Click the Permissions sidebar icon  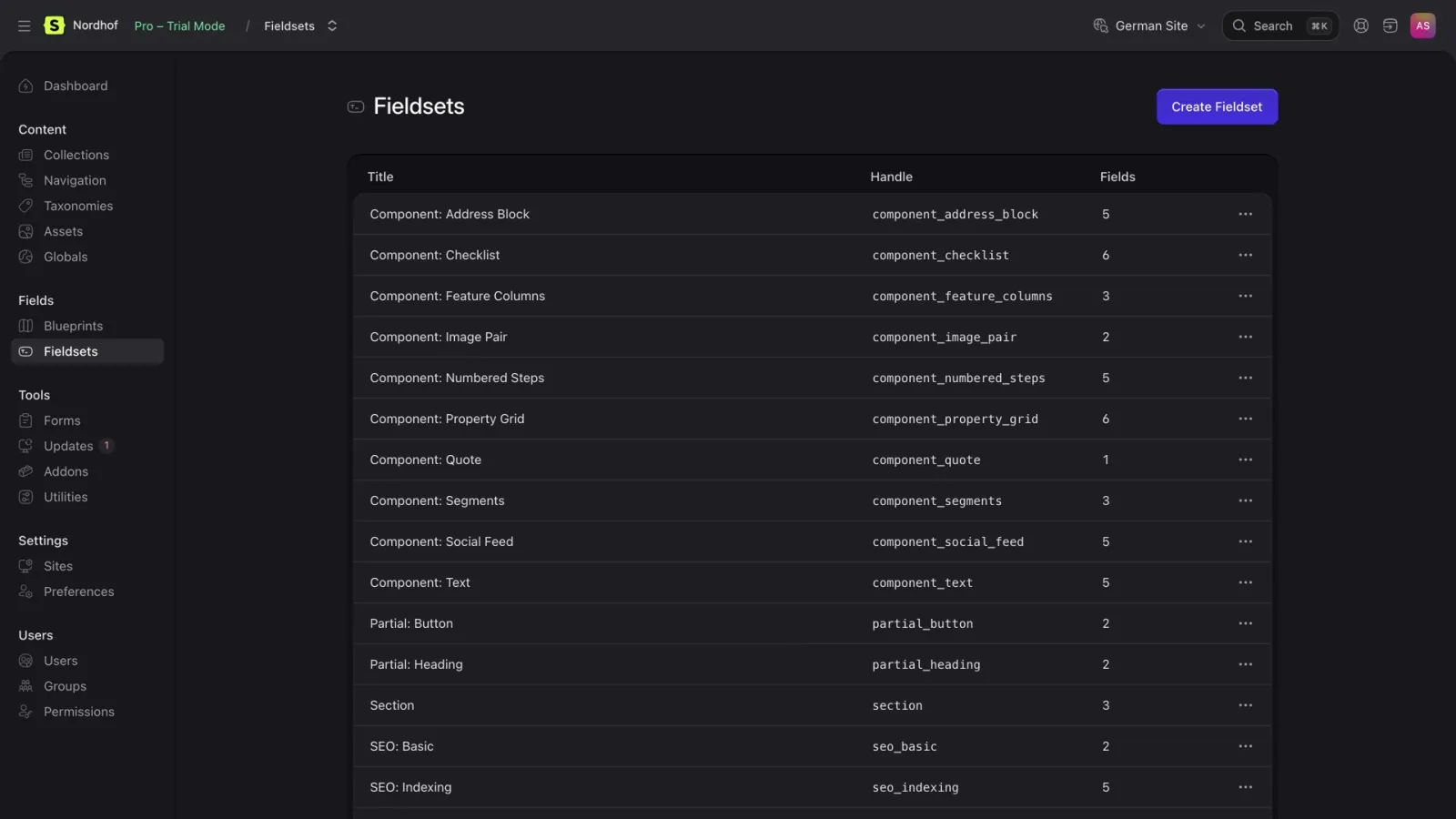25,712
